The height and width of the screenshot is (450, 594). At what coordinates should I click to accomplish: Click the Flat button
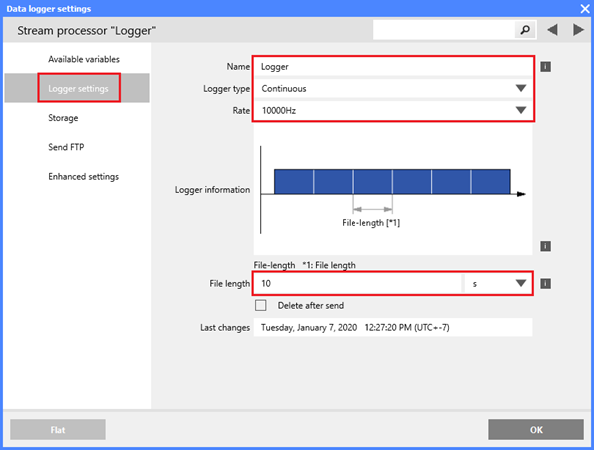point(58,430)
